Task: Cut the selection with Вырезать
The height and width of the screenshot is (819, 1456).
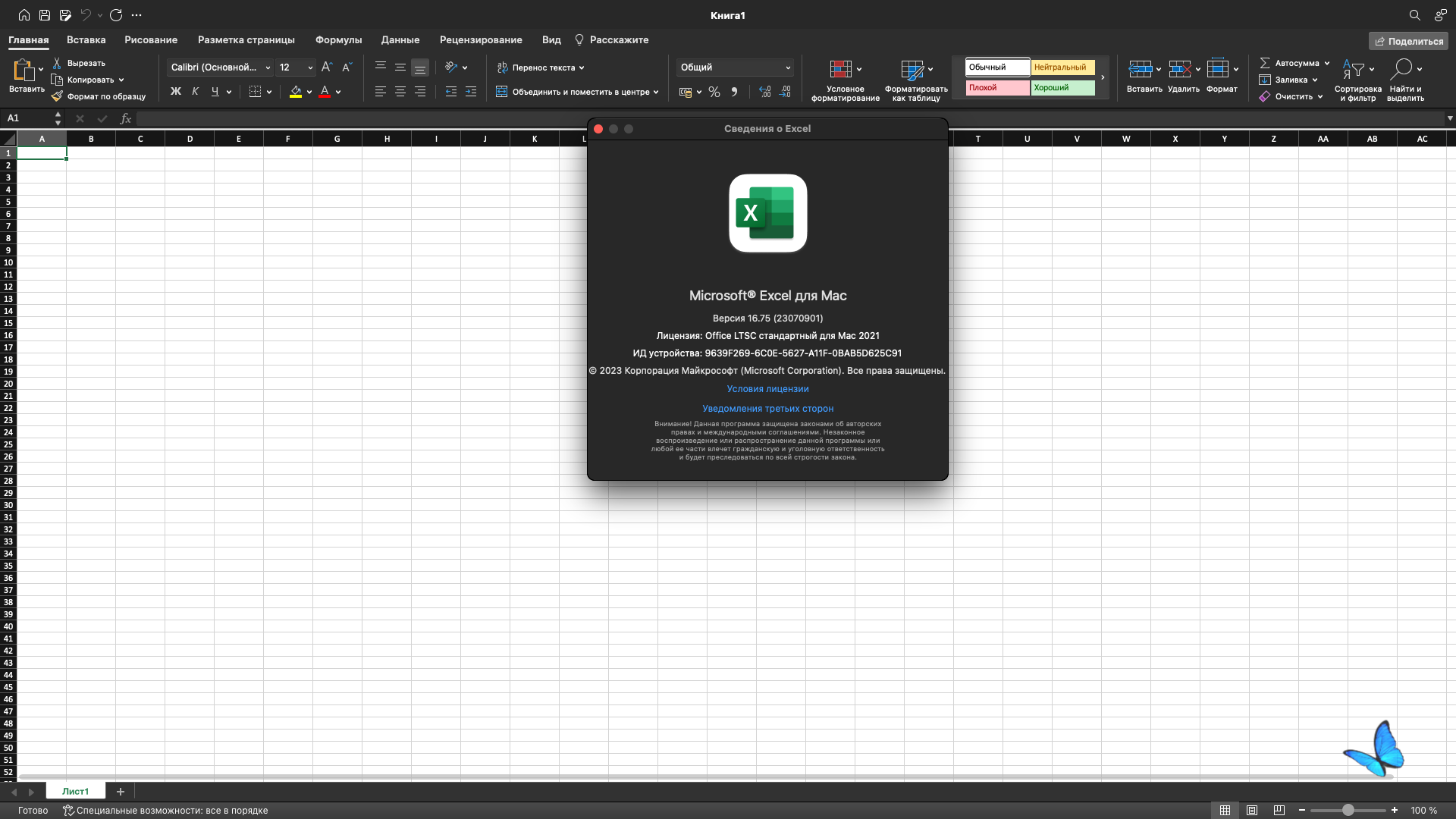Action: pyautogui.click(x=79, y=63)
